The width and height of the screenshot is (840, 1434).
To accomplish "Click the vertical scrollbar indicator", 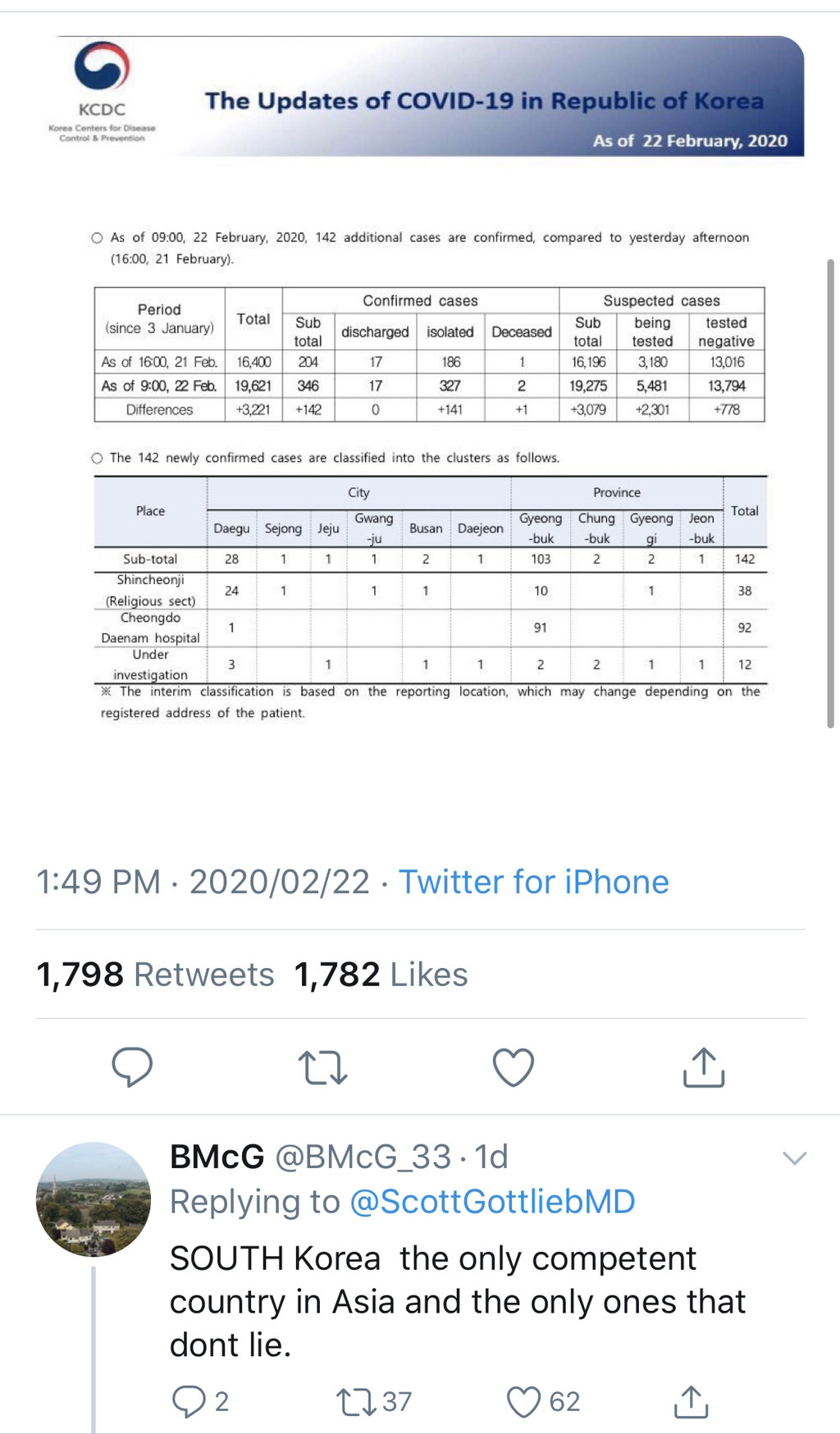I will pyautogui.click(x=830, y=492).
